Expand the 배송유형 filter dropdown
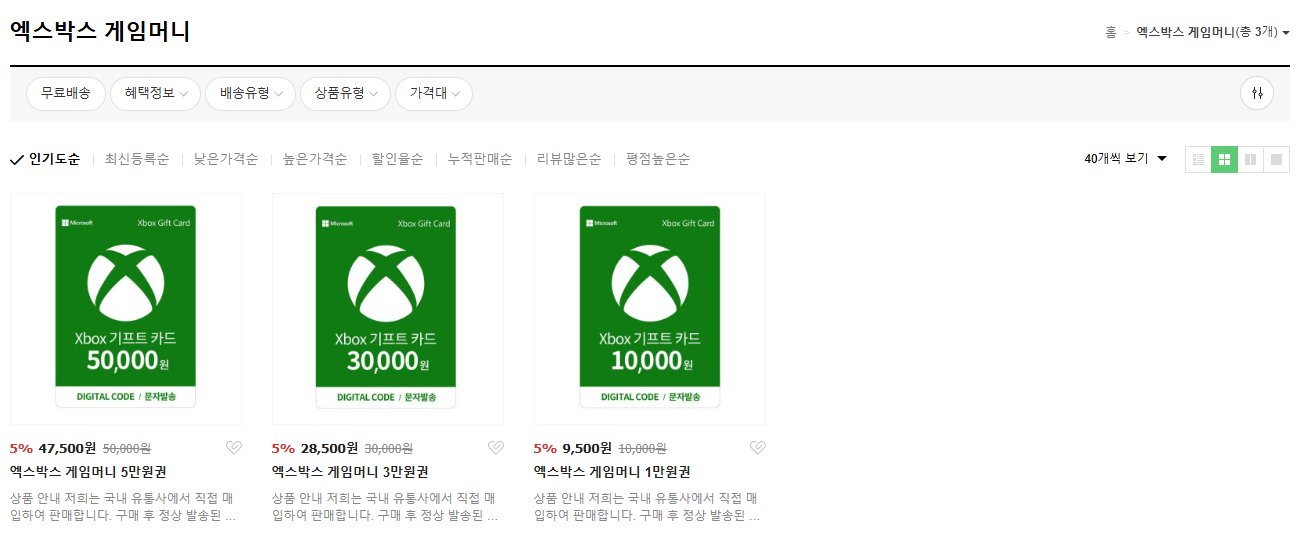Screen dimensions: 1305x536 [250, 93]
